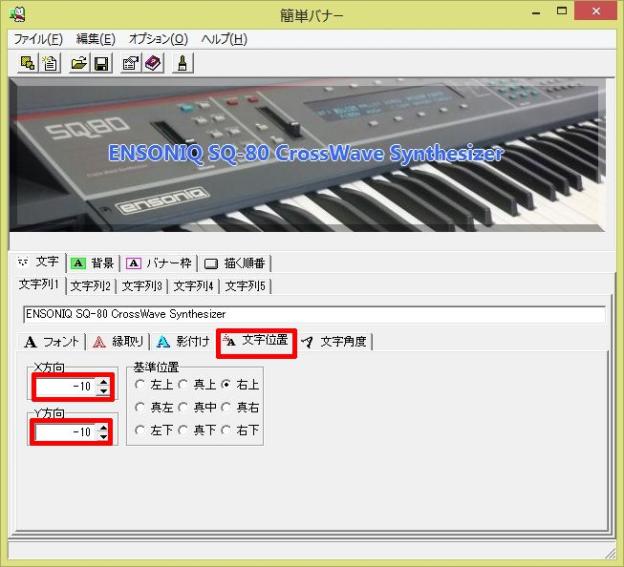Select the 文字列2 tab
The width and height of the screenshot is (624, 567).
point(90,286)
